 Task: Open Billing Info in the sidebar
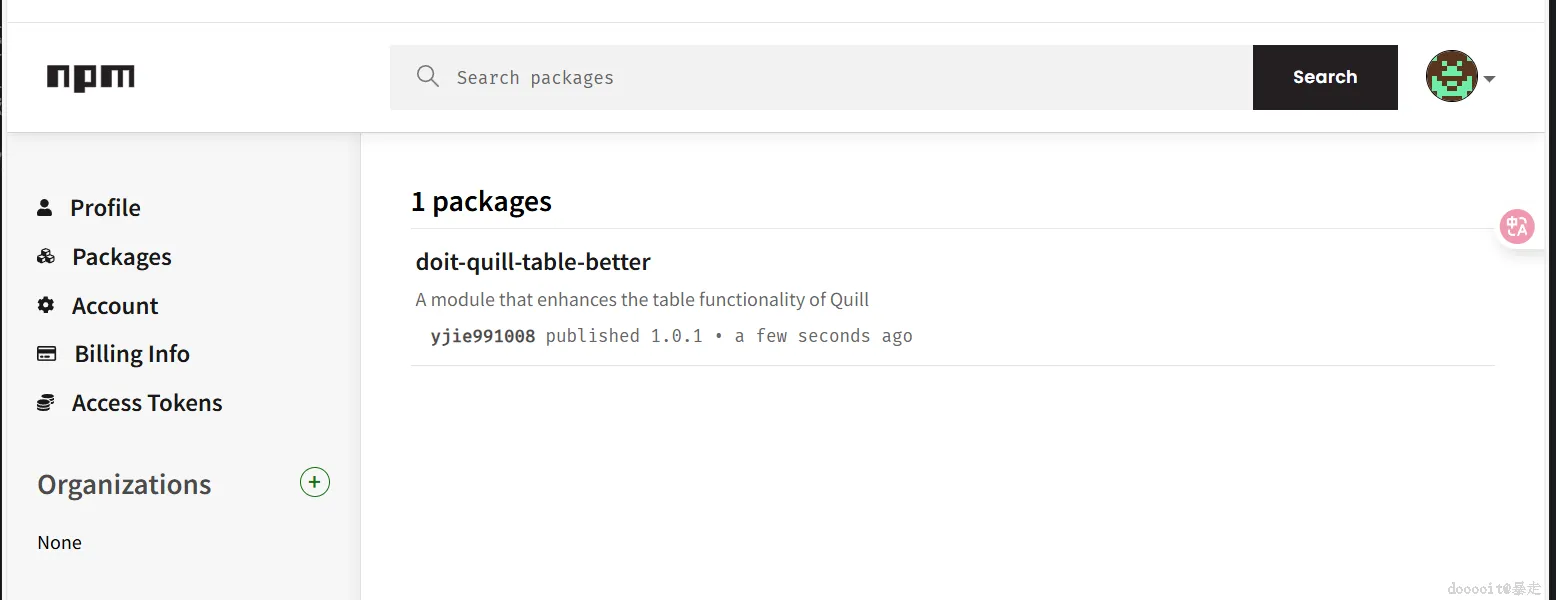pos(132,354)
